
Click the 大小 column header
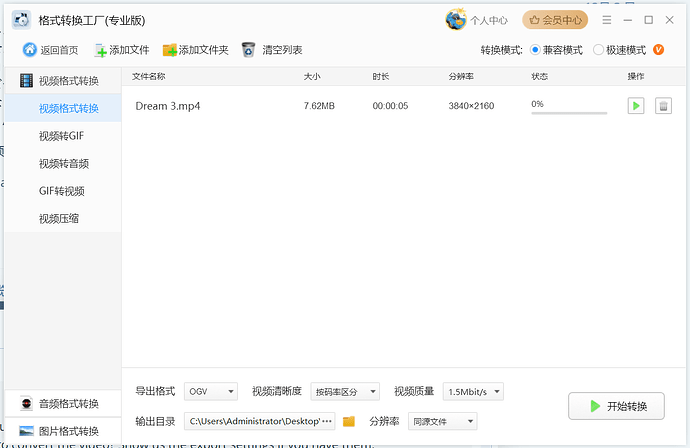(x=312, y=77)
